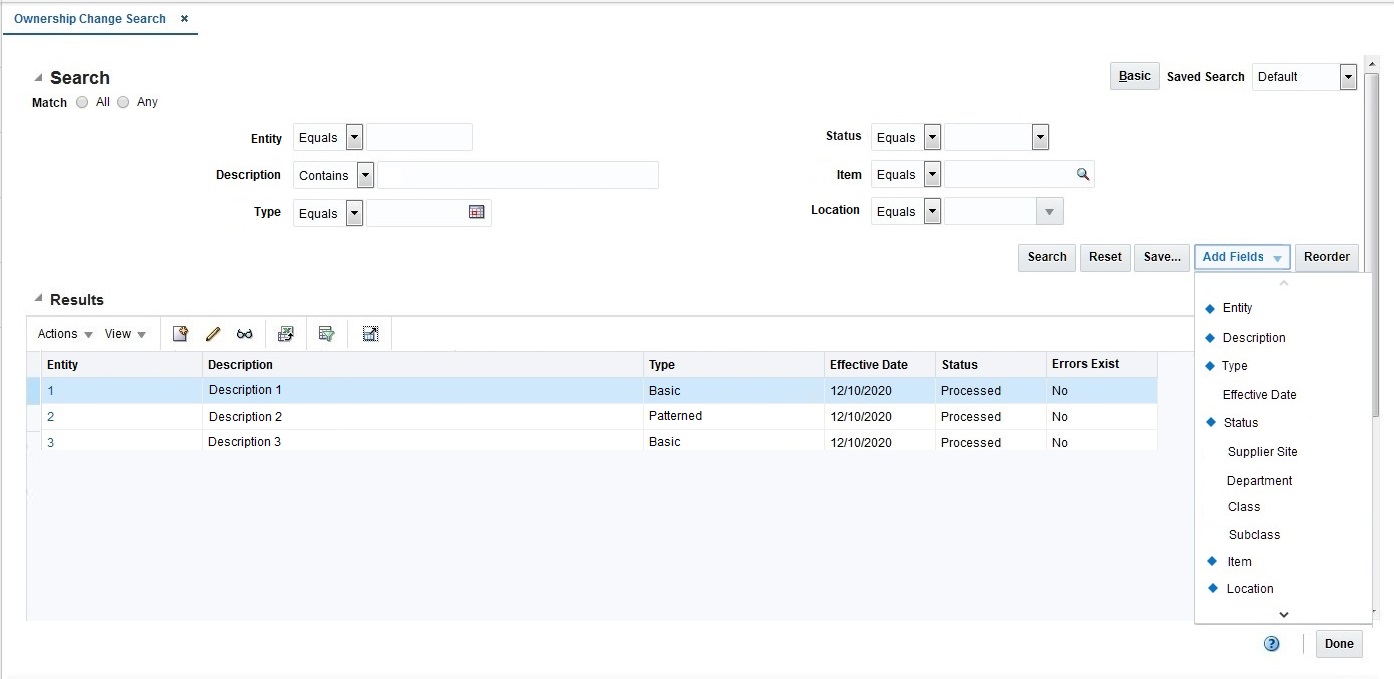1394x679 pixels.
Task: Open the Item search magnifier
Action: 1082,173
